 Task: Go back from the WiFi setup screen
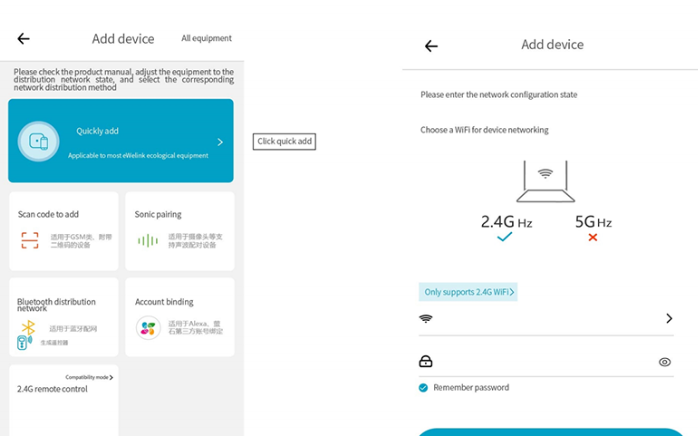(431, 46)
